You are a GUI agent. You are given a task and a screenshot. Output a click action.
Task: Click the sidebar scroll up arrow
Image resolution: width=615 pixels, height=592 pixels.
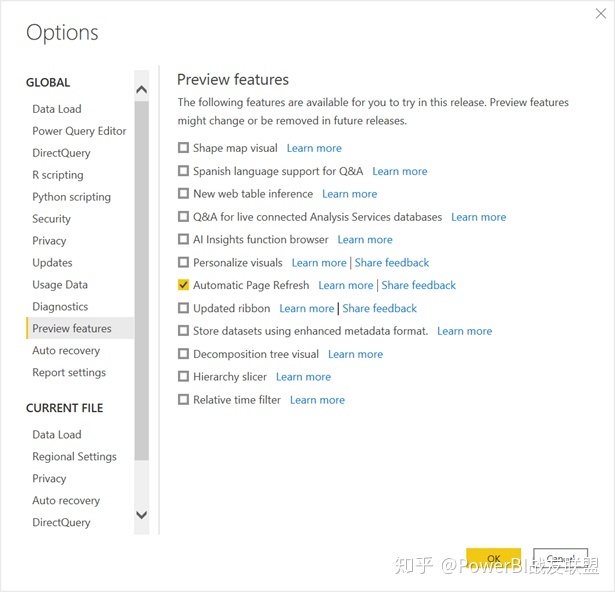click(142, 89)
